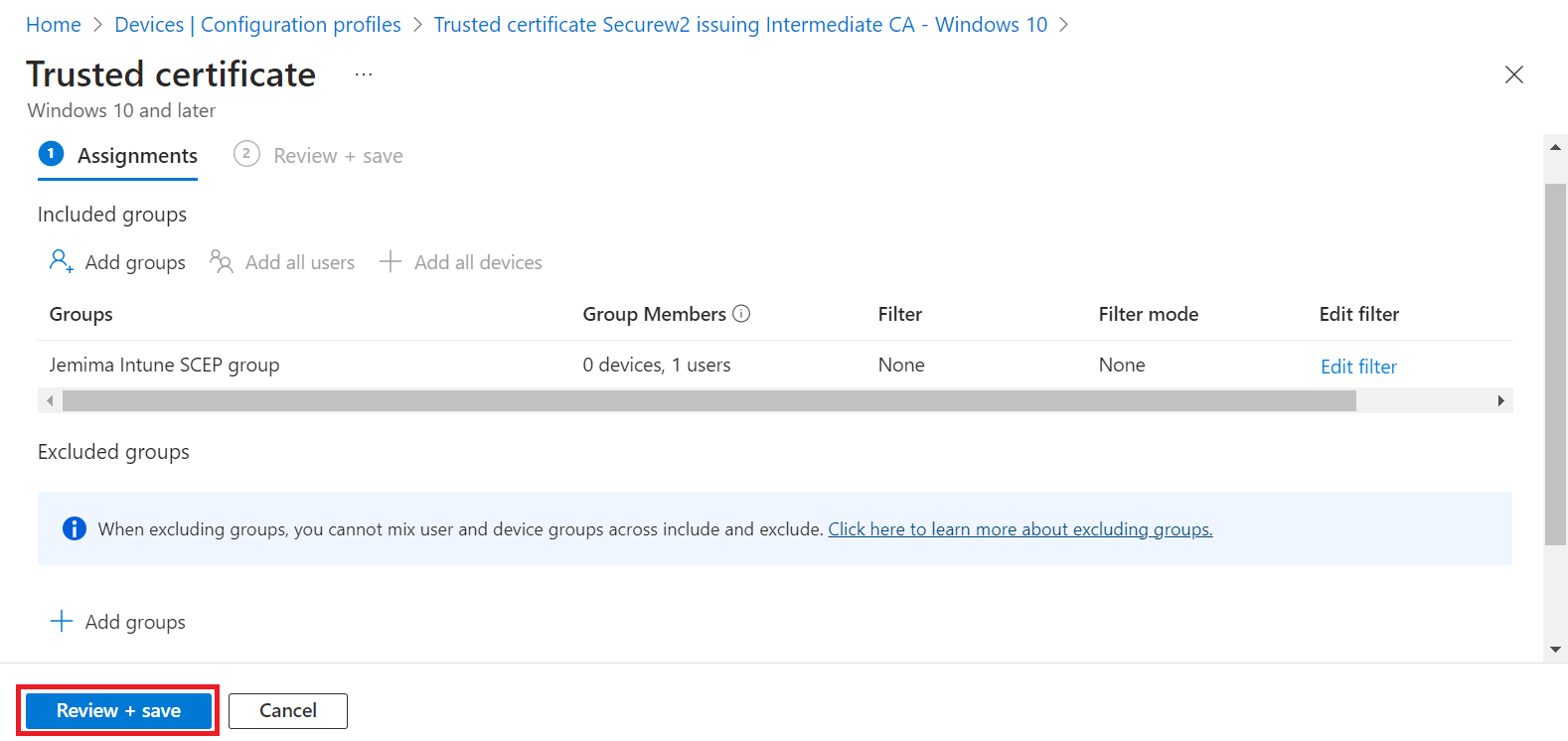Click the Add all users icon

coord(221,261)
